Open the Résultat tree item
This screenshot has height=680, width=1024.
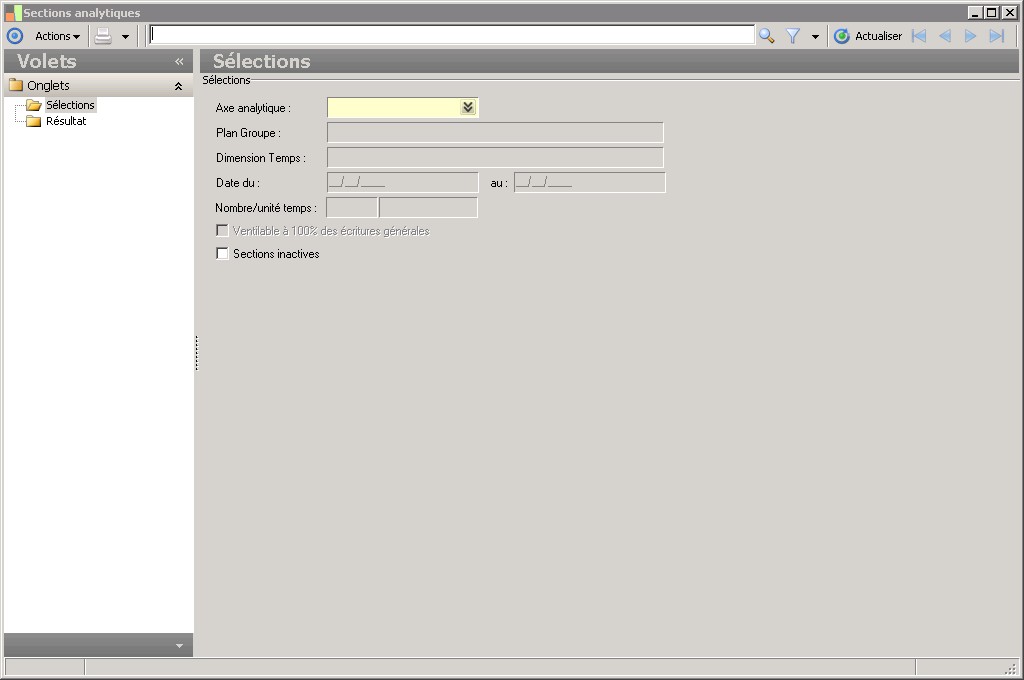coord(66,121)
